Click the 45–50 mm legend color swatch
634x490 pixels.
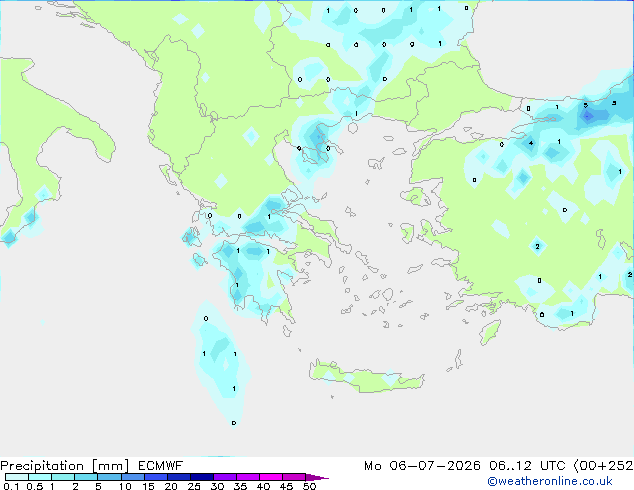(294, 477)
